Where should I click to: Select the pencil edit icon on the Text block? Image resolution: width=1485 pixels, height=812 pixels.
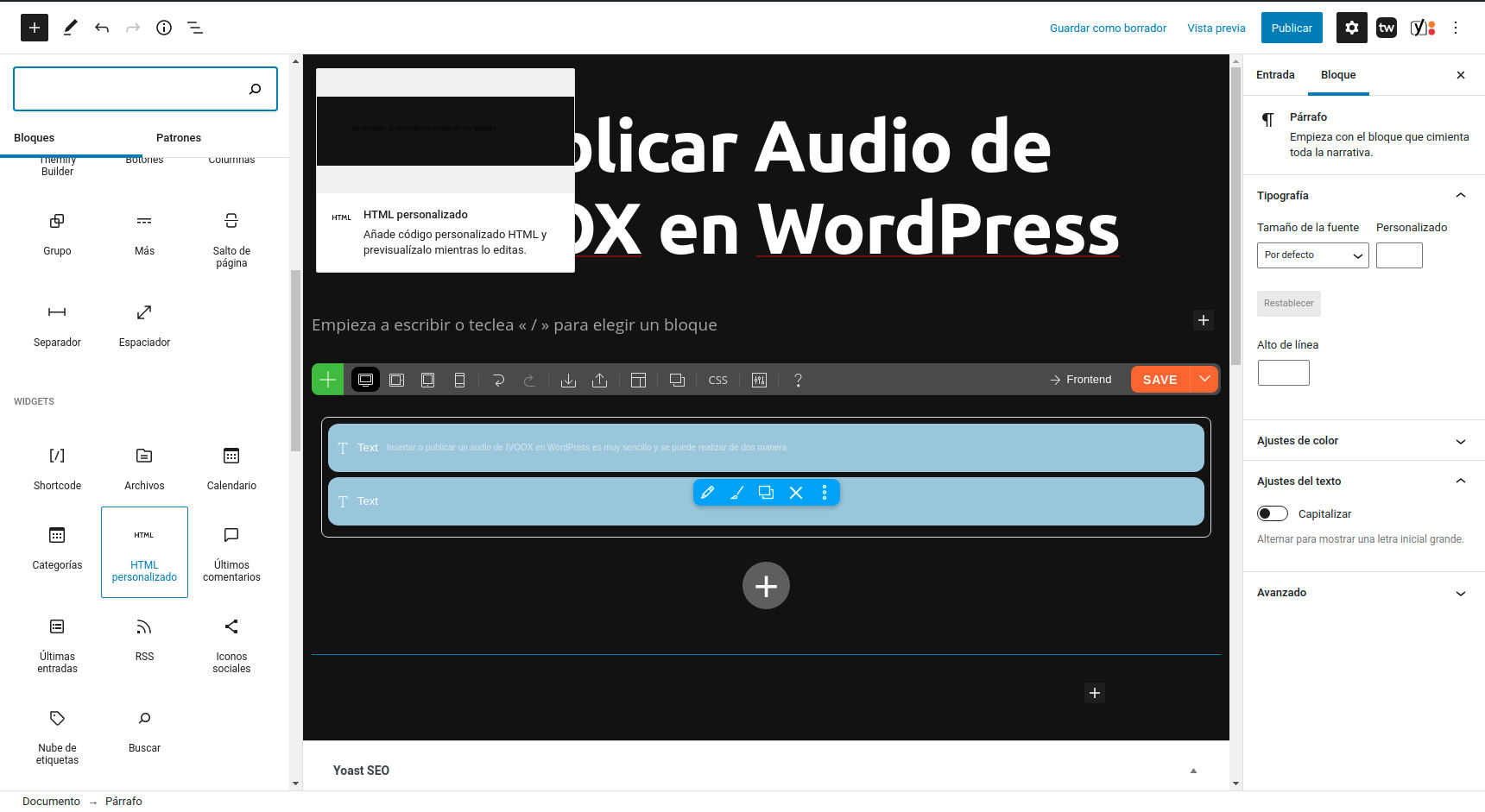708,492
